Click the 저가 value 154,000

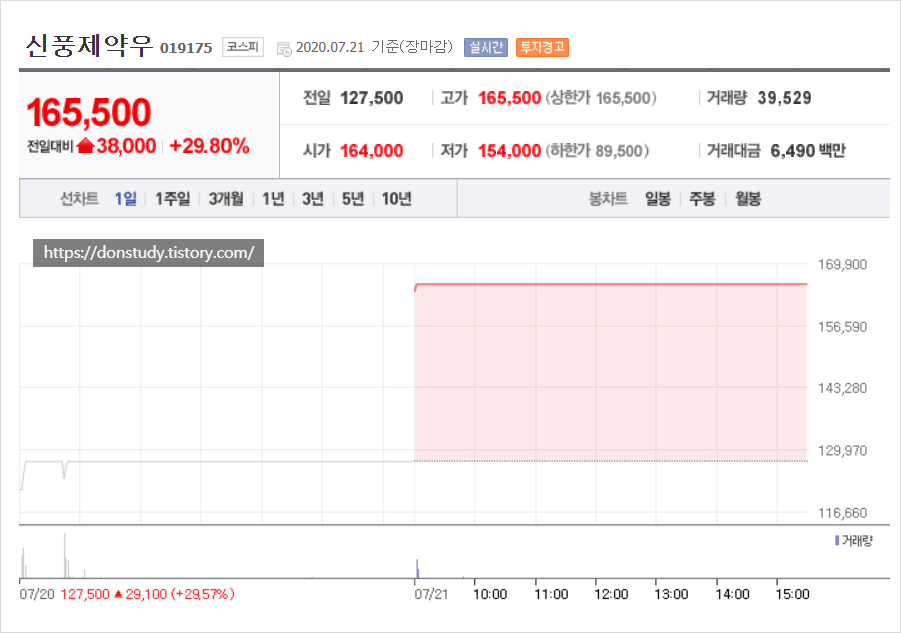pyautogui.click(x=509, y=151)
